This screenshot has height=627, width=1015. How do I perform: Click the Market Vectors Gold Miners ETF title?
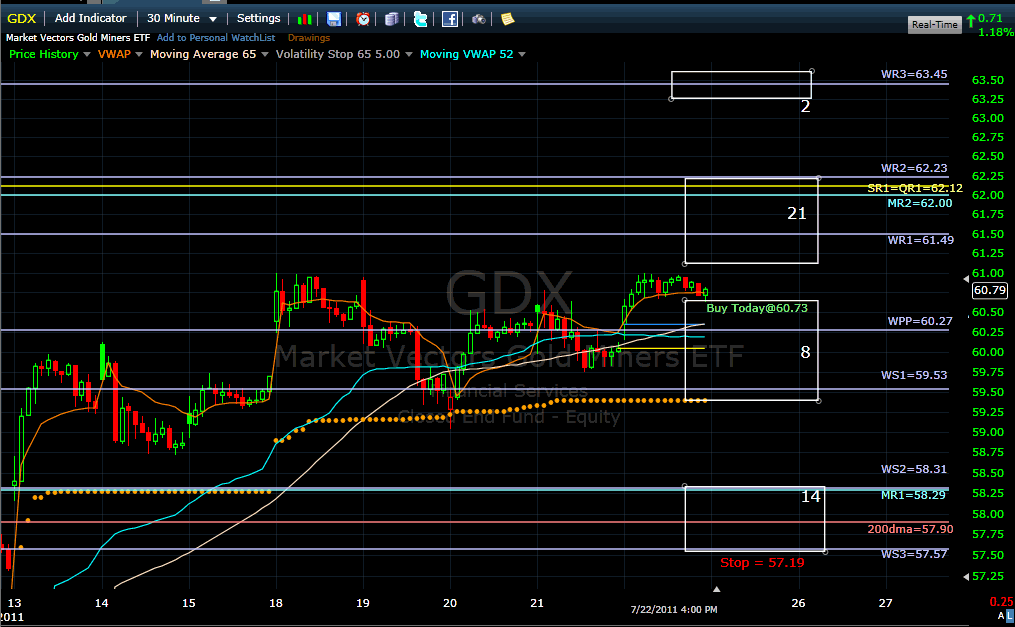coord(78,38)
